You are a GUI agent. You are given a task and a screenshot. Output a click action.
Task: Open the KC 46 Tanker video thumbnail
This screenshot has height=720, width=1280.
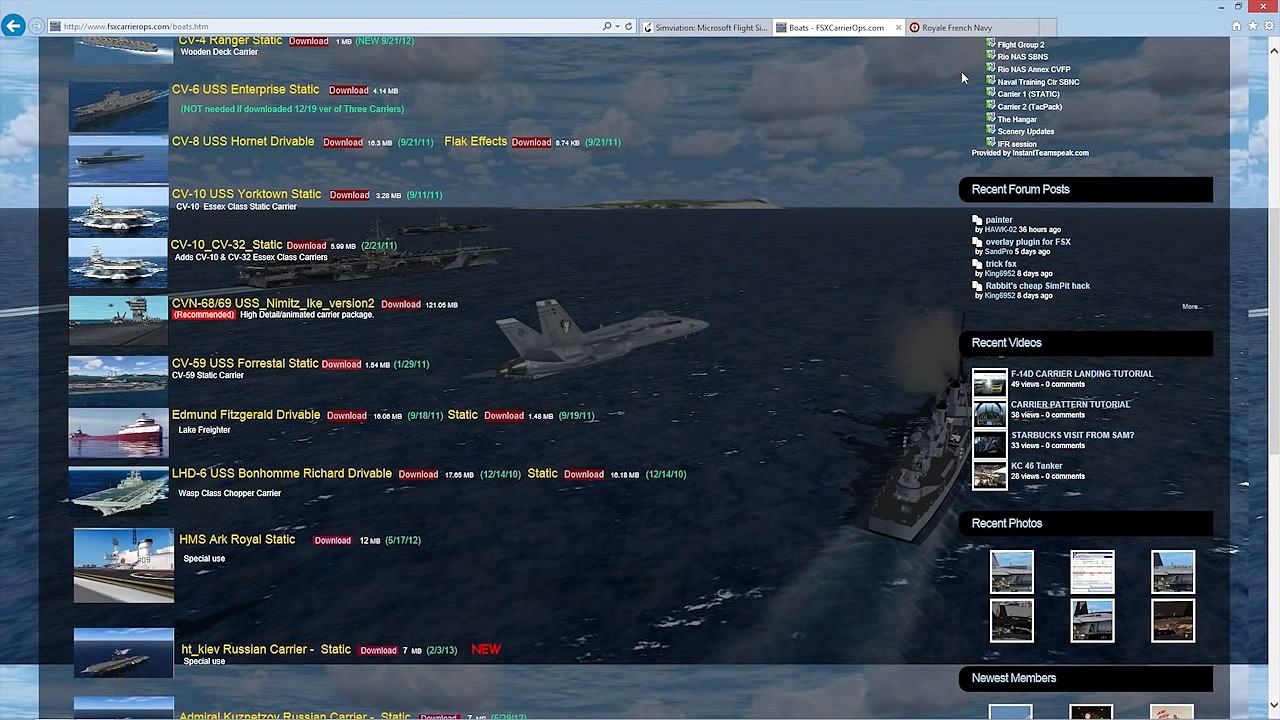pos(990,475)
